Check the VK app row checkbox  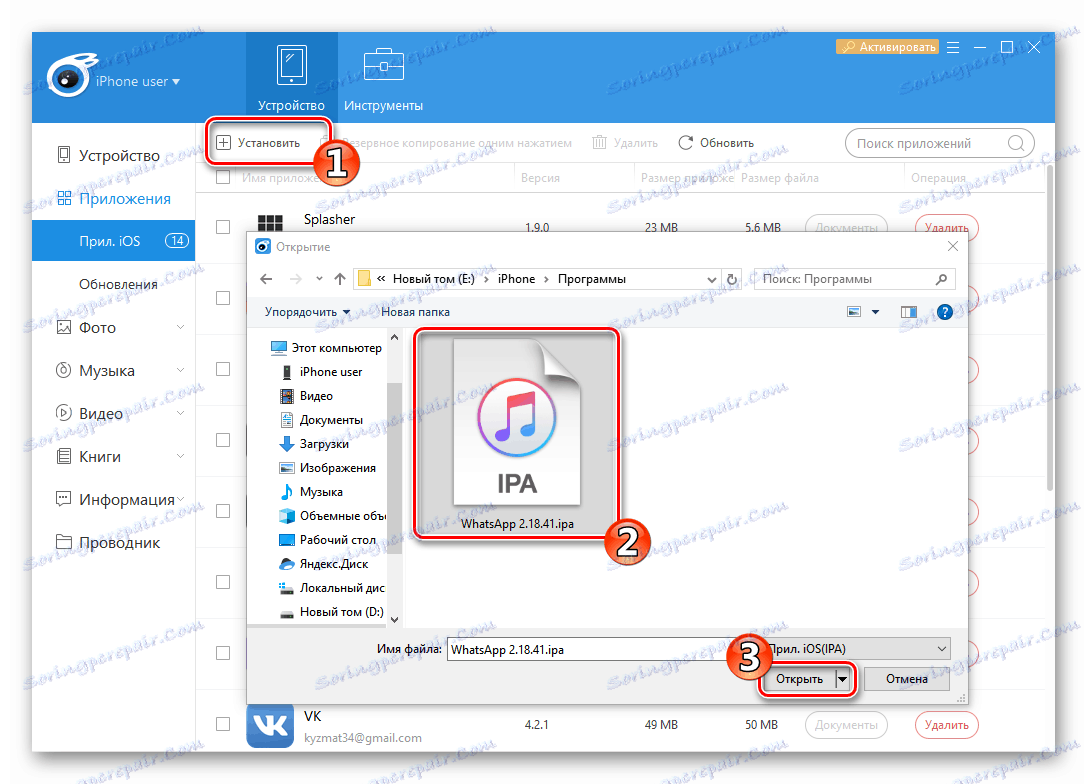click(x=223, y=724)
